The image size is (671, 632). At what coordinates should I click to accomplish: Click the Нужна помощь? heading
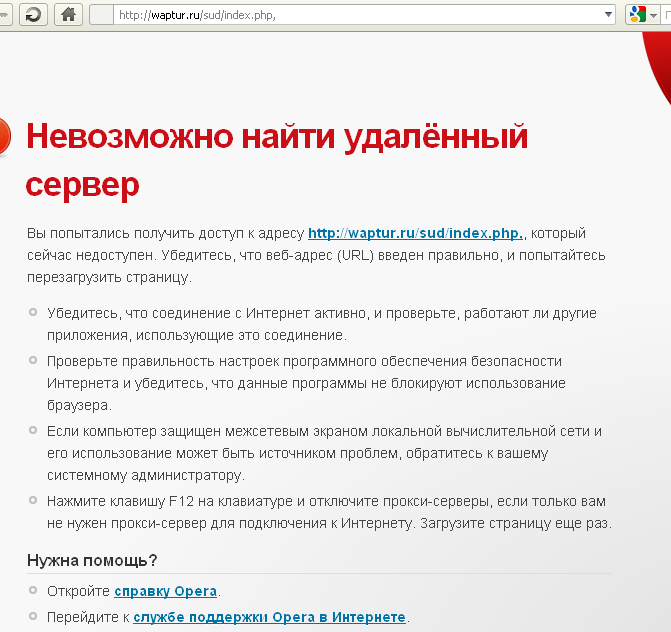92,561
